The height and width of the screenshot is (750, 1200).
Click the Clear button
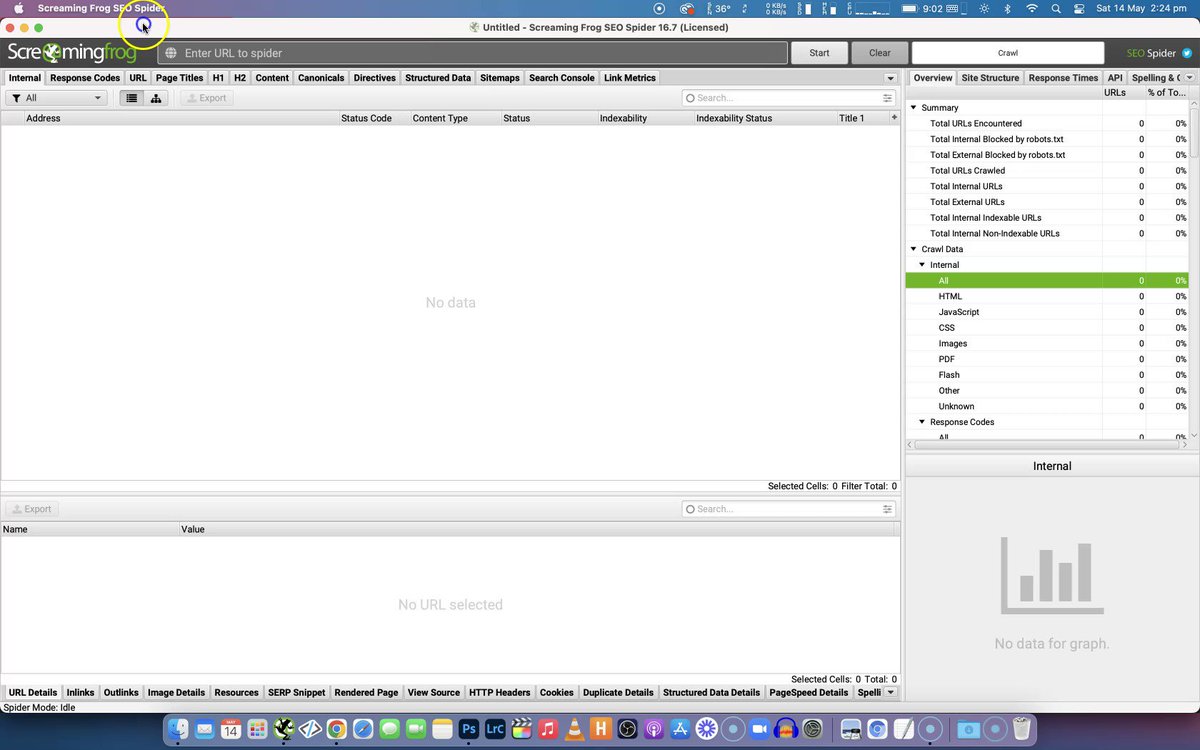coord(880,53)
